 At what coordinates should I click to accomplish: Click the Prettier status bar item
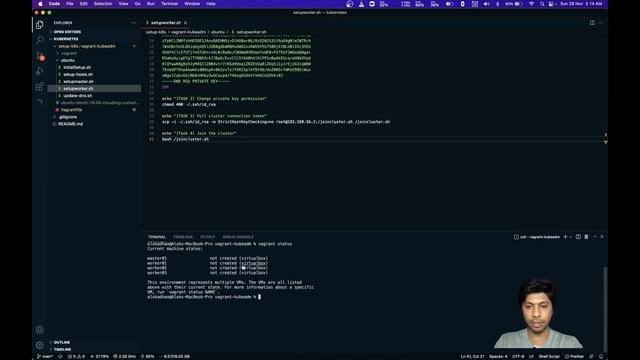pos(574,356)
